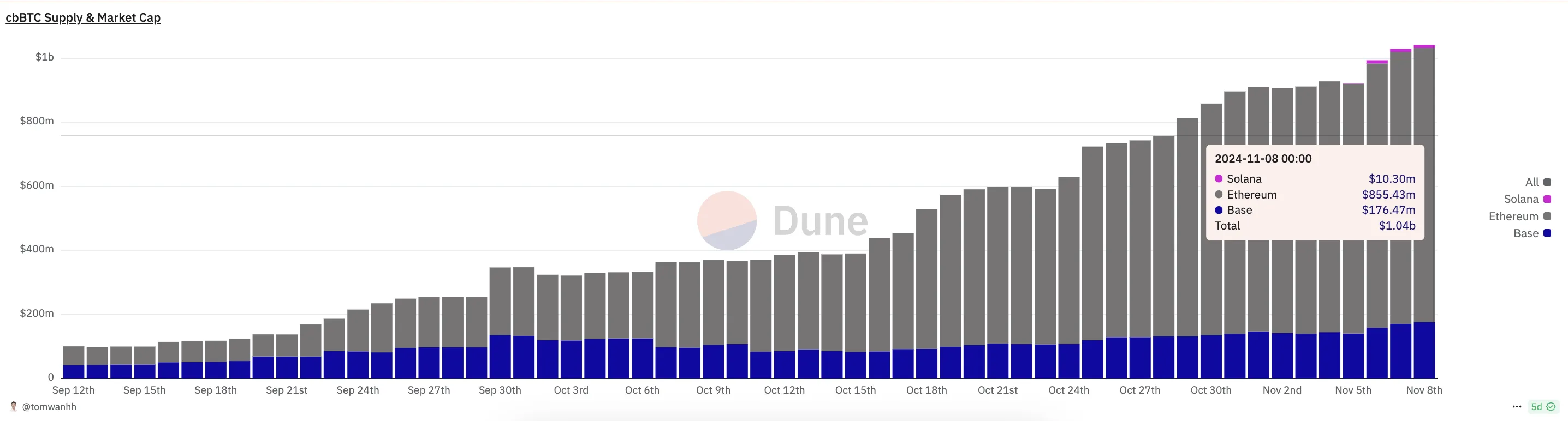Screen dimensions: 1568x421
Task: Select the Sep 30th bar's Ethereum segment
Action: click(500, 301)
